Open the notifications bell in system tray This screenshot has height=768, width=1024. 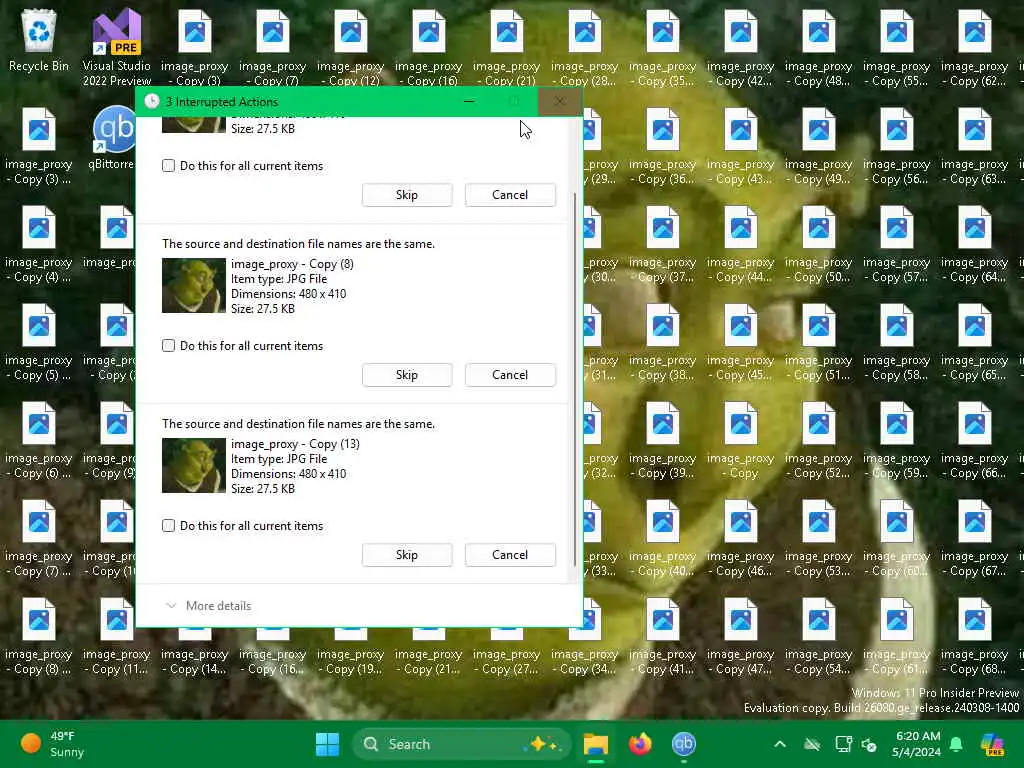(x=956, y=744)
